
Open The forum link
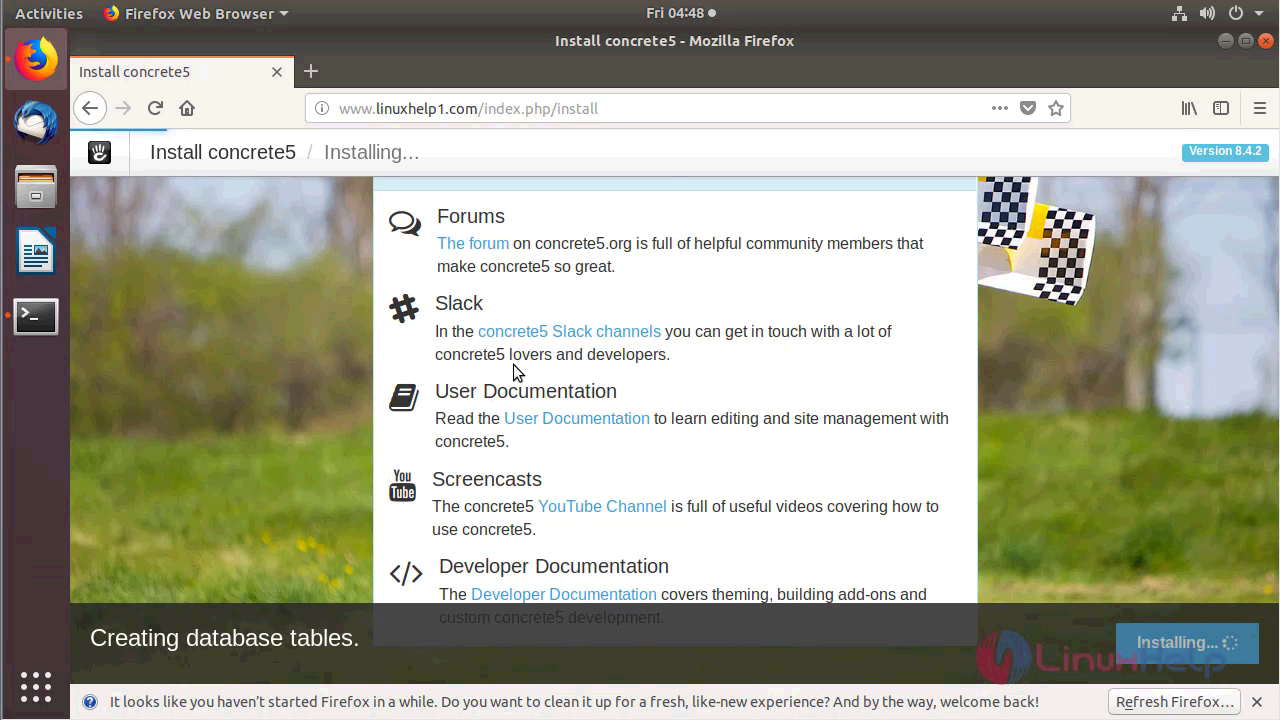click(x=473, y=243)
